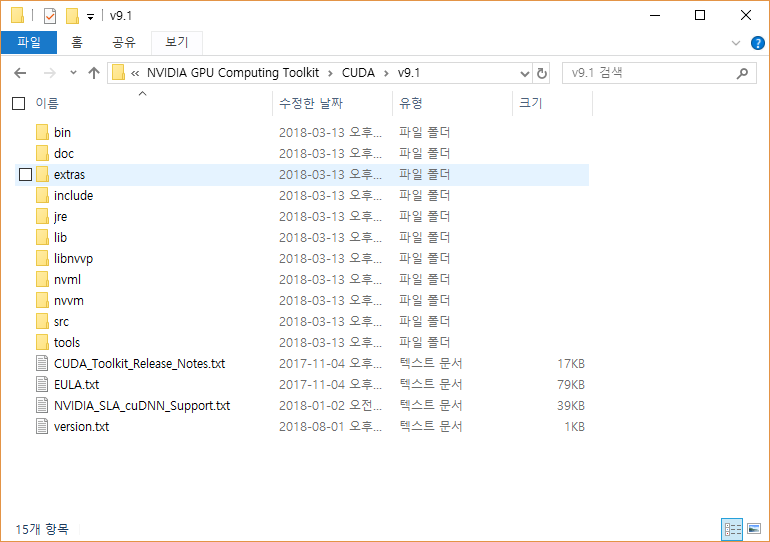The image size is (770, 542).
Task: Open the 파일 menu tab
Action: click(x=29, y=42)
